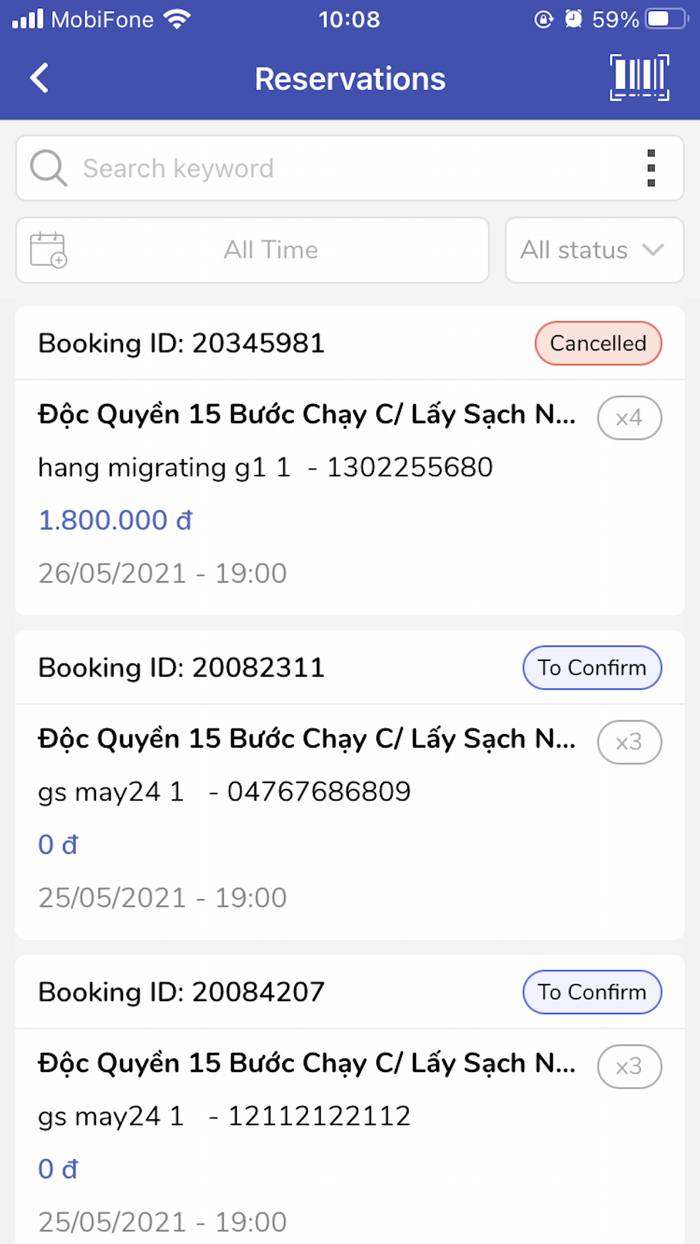
Task: Select the Reservations header title
Action: [x=349, y=78]
